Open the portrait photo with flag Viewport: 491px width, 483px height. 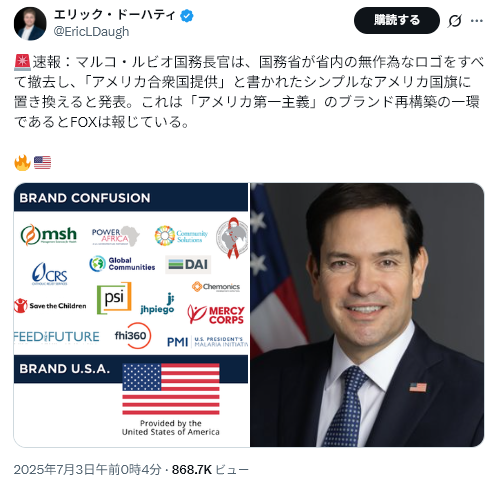pyautogui.click(x=367, y=315)
